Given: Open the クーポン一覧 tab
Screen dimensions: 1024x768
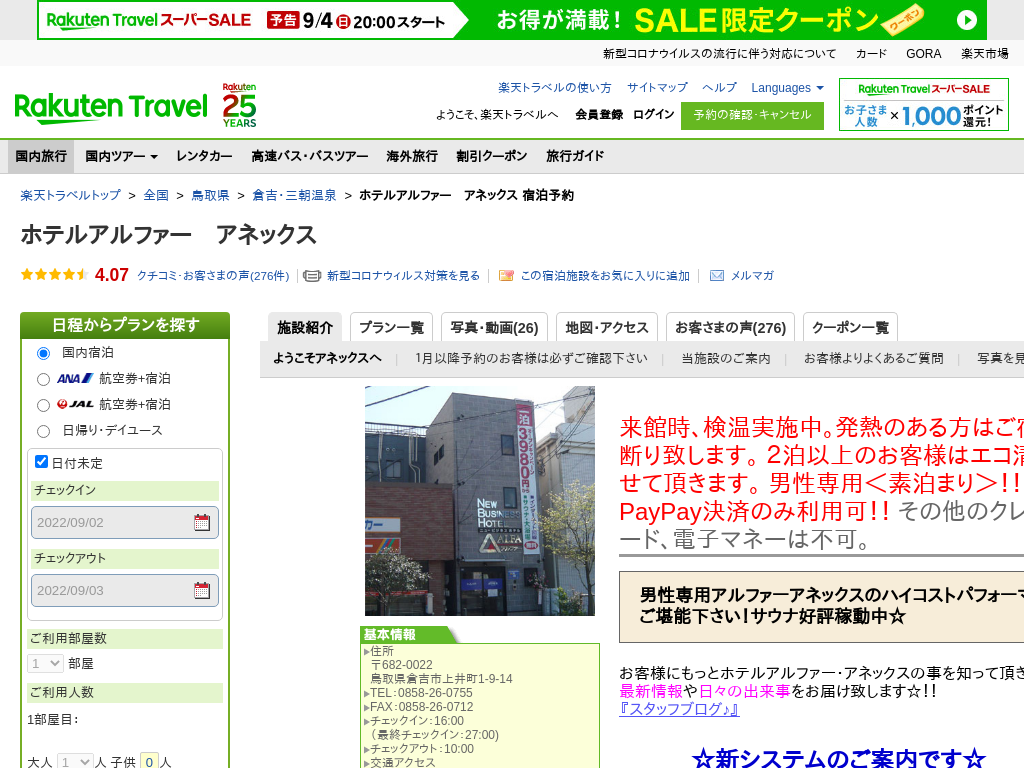Looking at the screenshot, I should point(850,327).
